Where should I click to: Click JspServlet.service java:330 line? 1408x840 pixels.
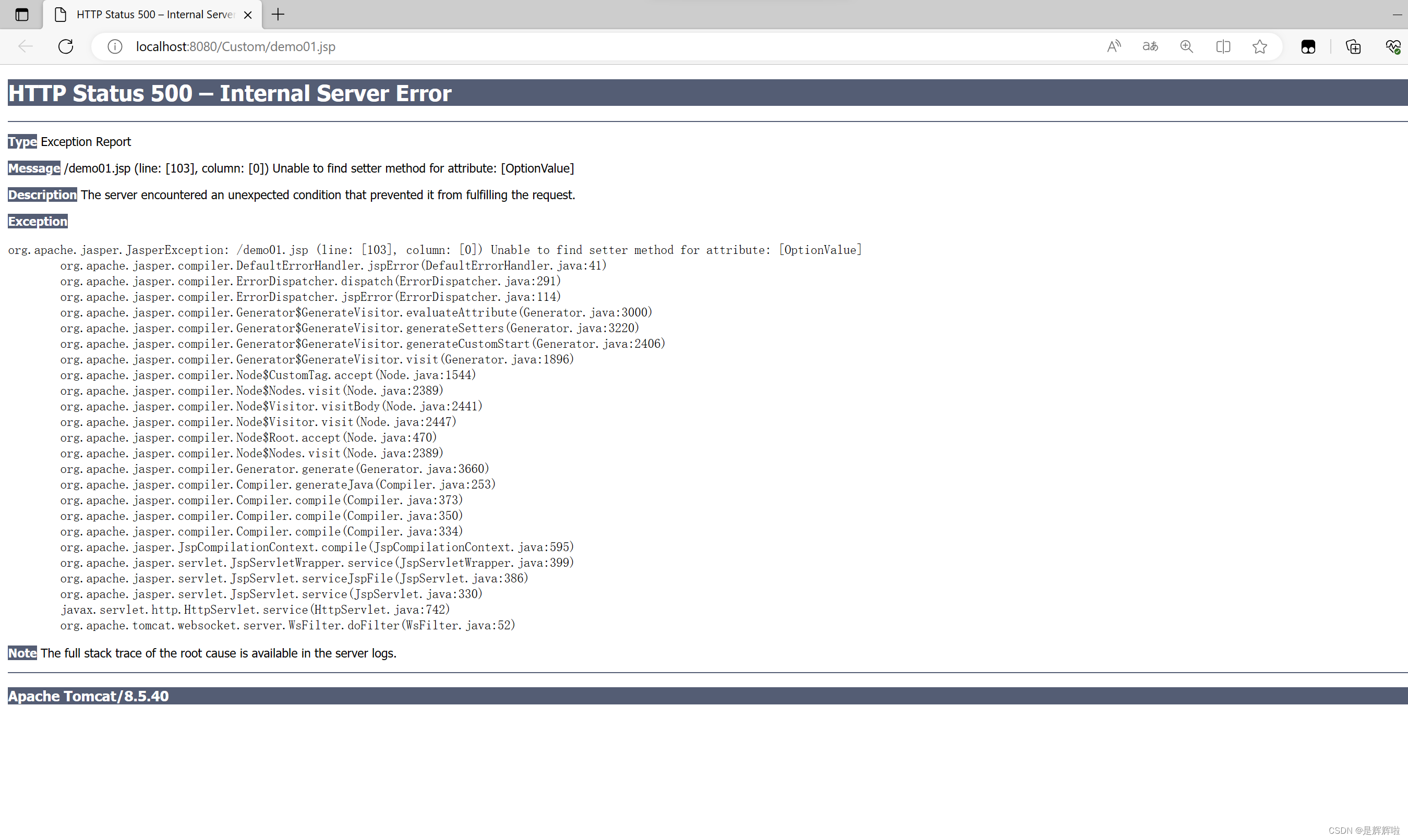tap(271, 594)
